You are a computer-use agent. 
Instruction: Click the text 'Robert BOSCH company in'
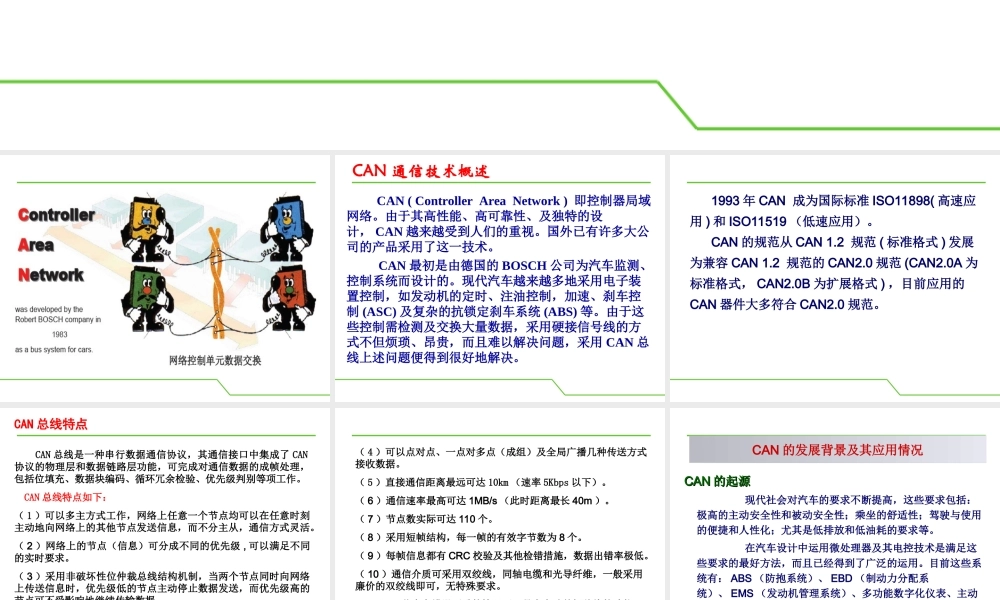[x=58, y=319]
